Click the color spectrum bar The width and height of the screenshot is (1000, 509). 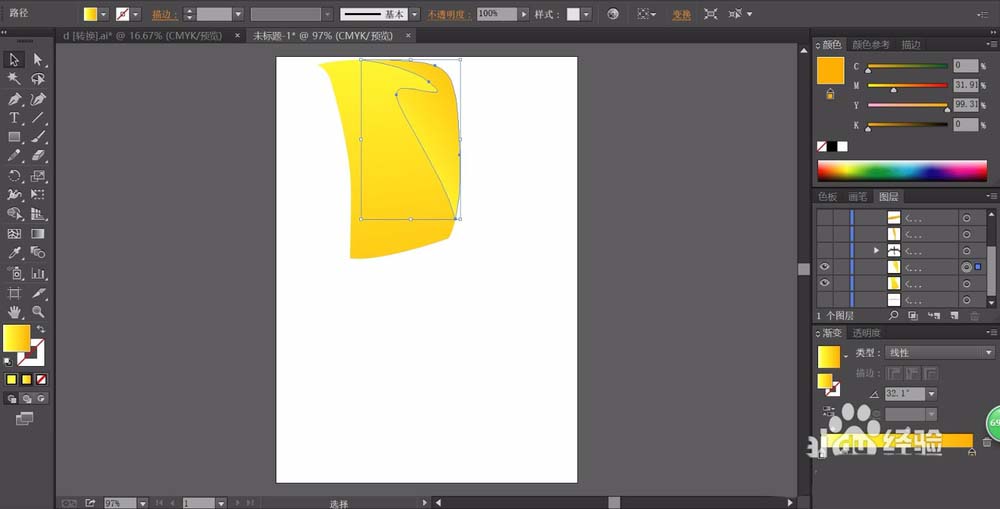pyautogui.click(x=902, y=170)
